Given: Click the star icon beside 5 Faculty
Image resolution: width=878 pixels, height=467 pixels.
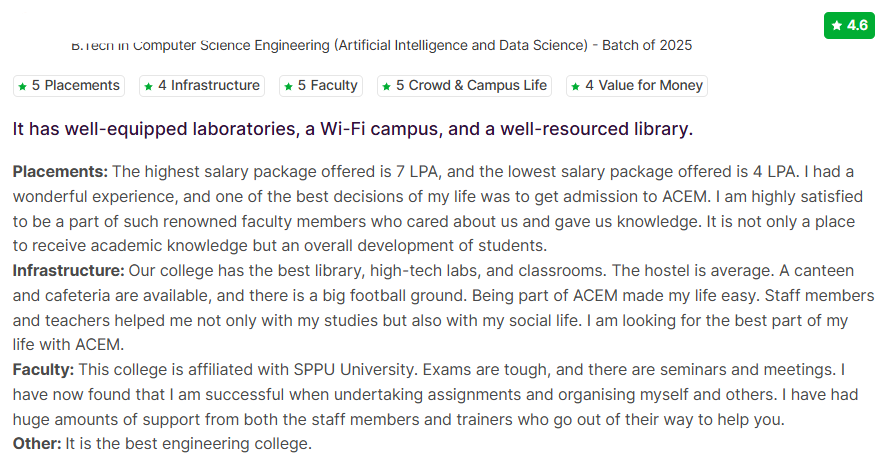Looking at the screenshot, I should (x=288, y=87).
